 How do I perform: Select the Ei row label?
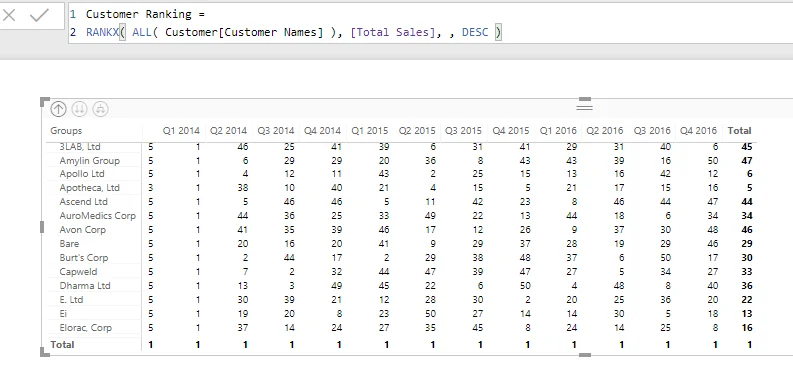(63, 314)
